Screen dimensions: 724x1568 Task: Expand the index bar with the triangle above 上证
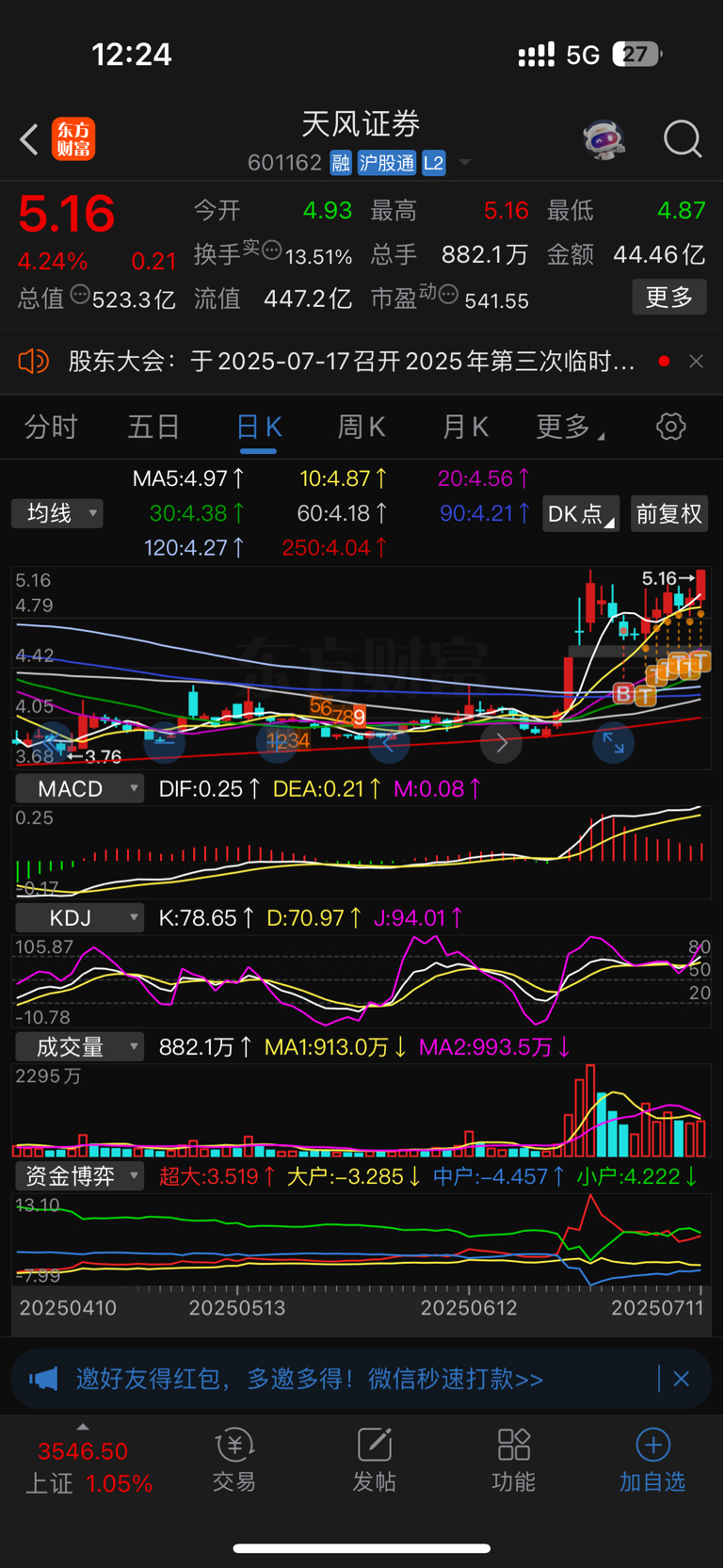[83, 1428]
